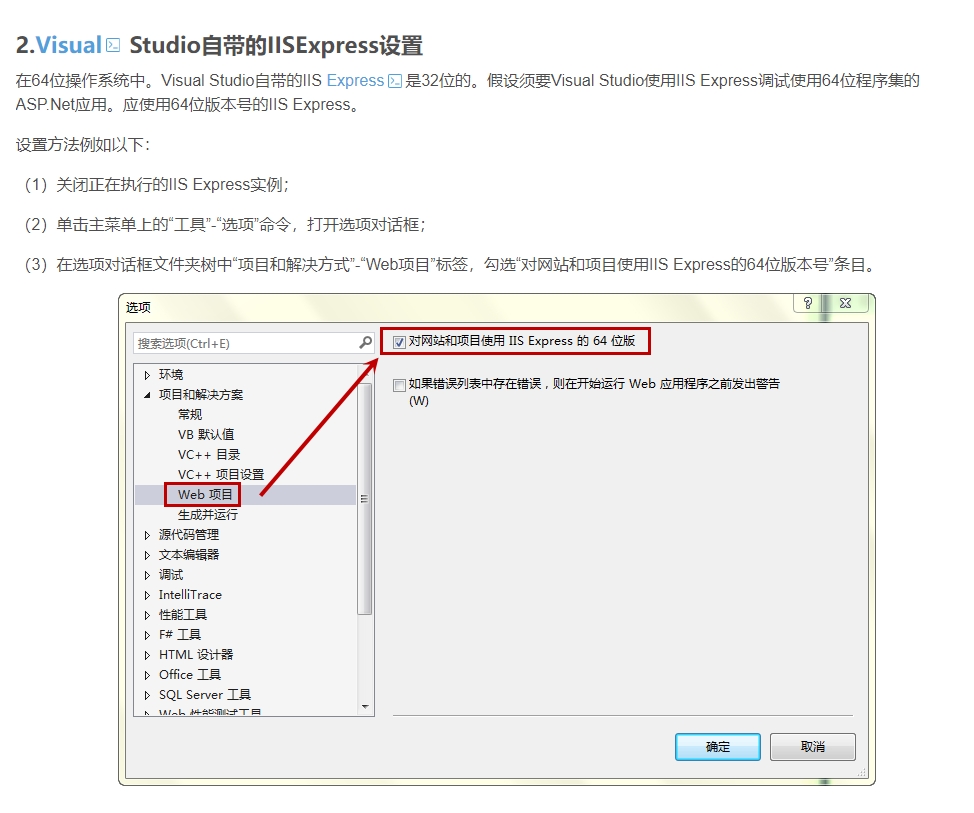Expand the 源代码管理 node
This screenshot has height=813, width=974.
pos(148,535)
